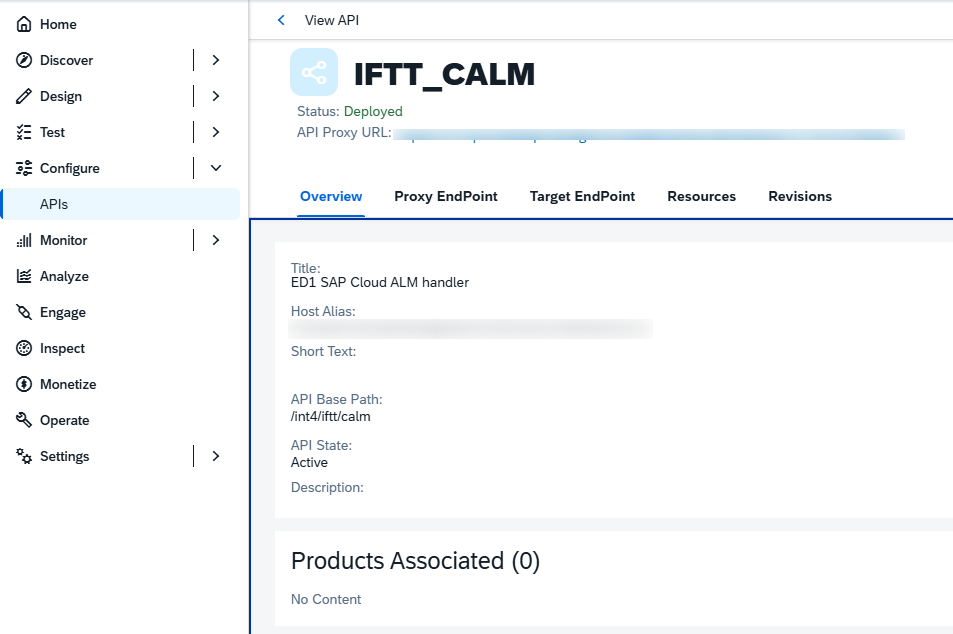Switch to the Proxy EndPoint tab
Screen dimensions: 953x634
click(446, 196)
